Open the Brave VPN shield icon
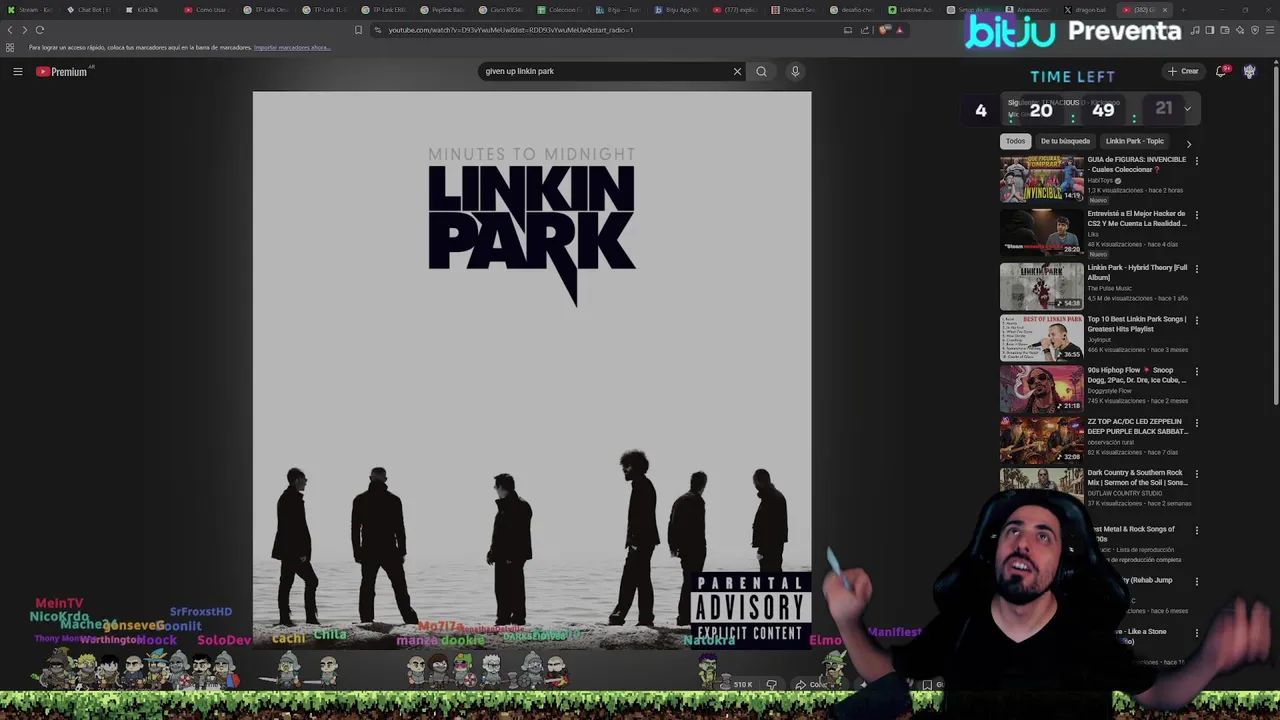The height and width of the screenshot is (720, 1280). pos(1255,30)
